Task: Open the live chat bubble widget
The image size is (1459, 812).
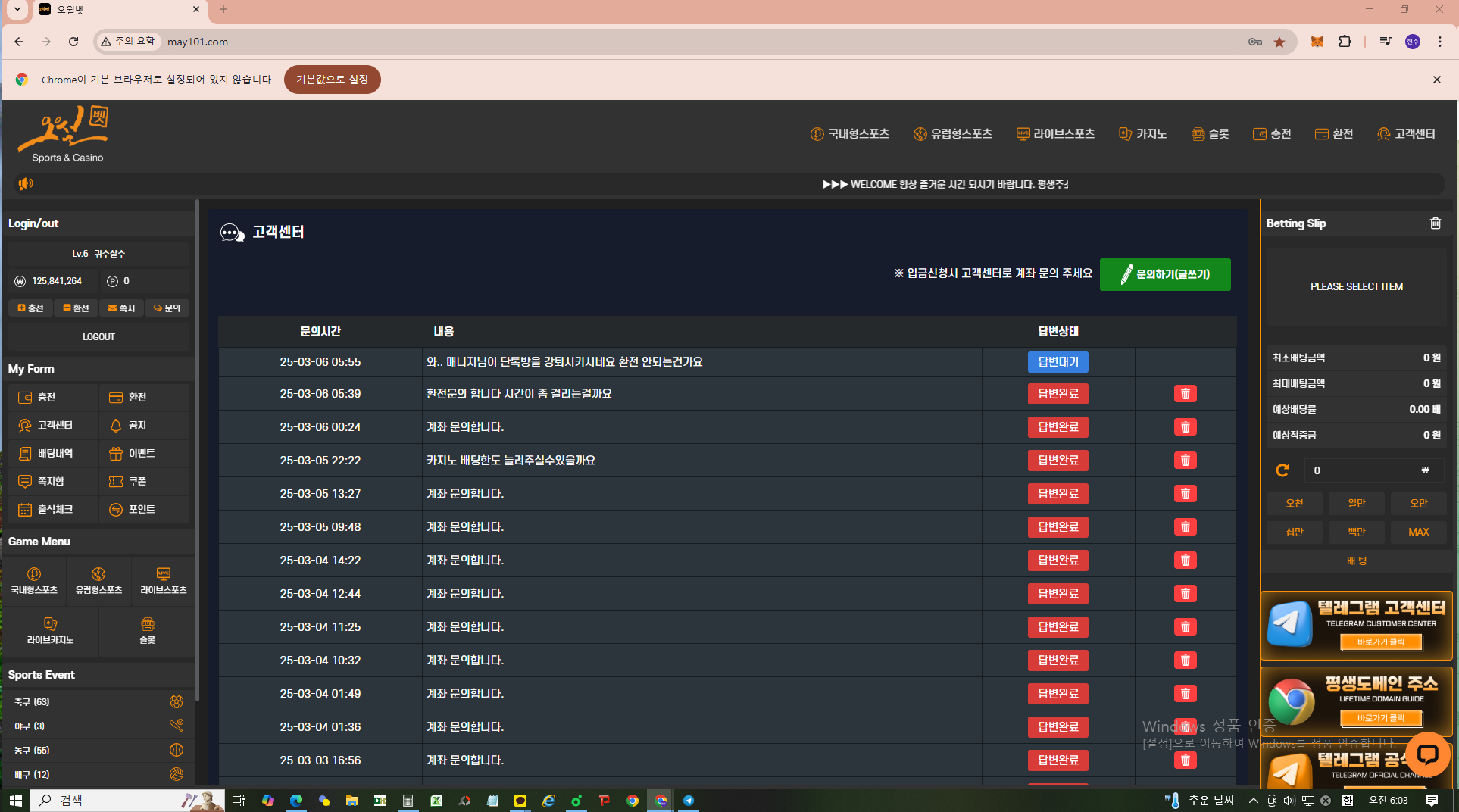Action: click(1427, 754)
